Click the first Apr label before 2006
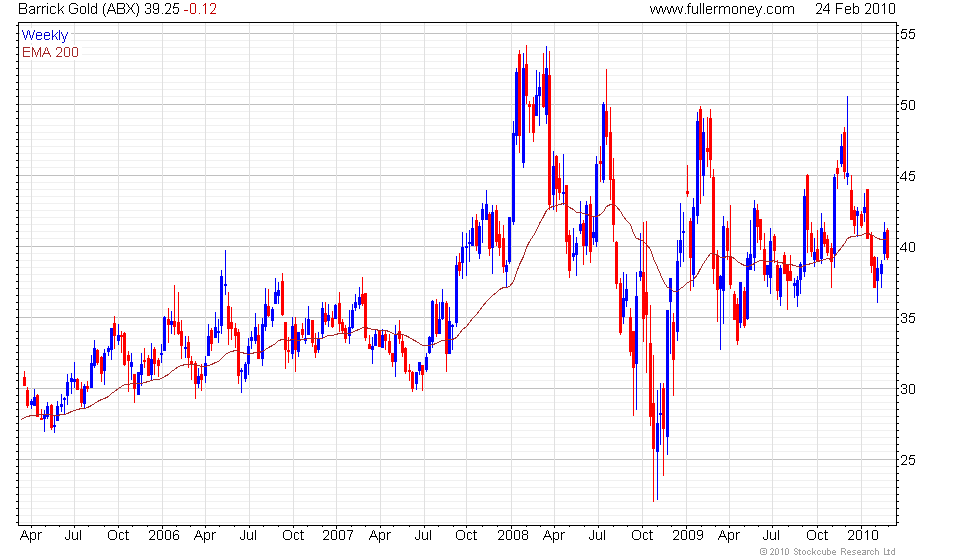This screenshot has height=560, width=980. (31, 536)
